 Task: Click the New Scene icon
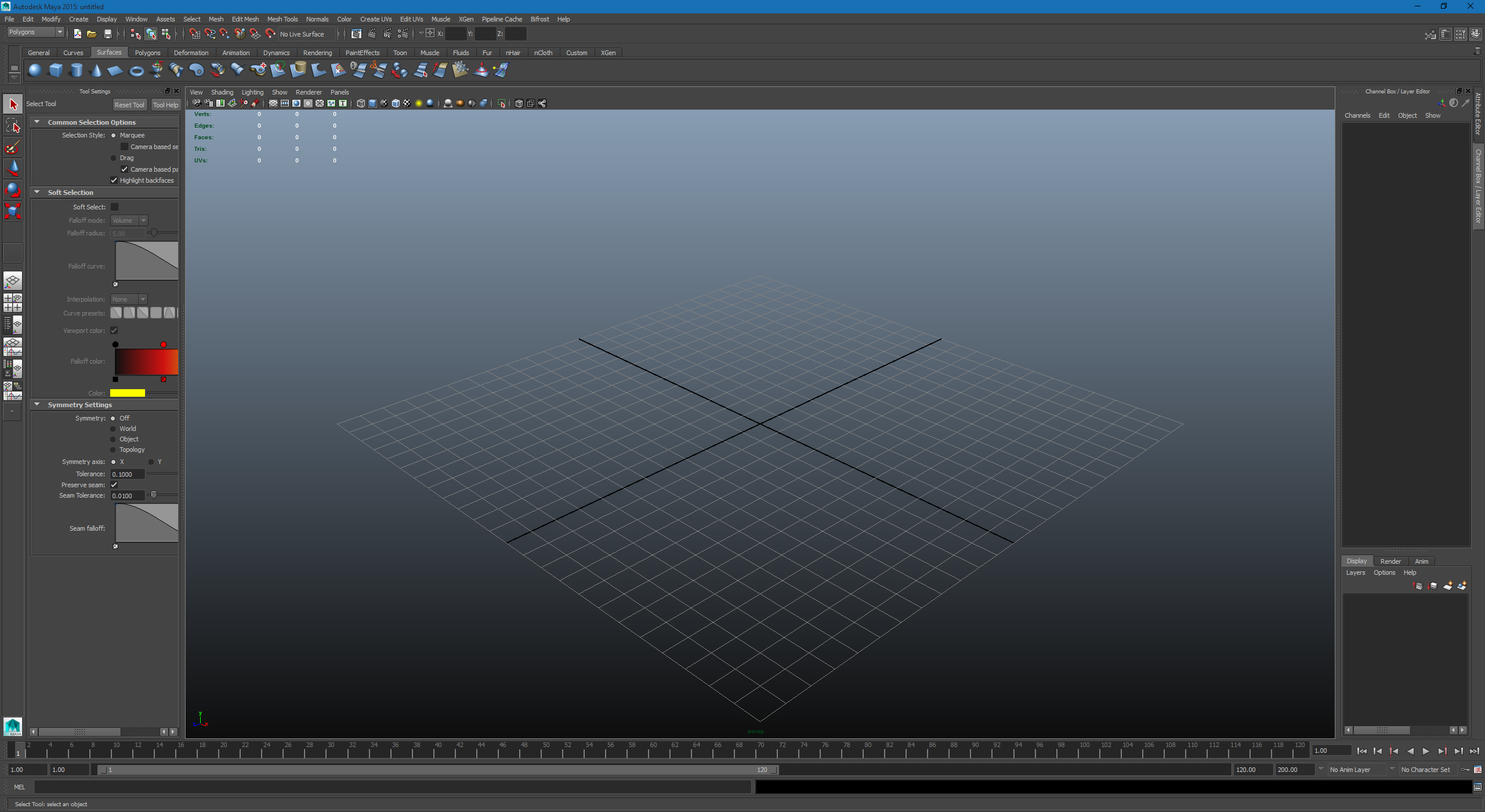coord(77,34)
